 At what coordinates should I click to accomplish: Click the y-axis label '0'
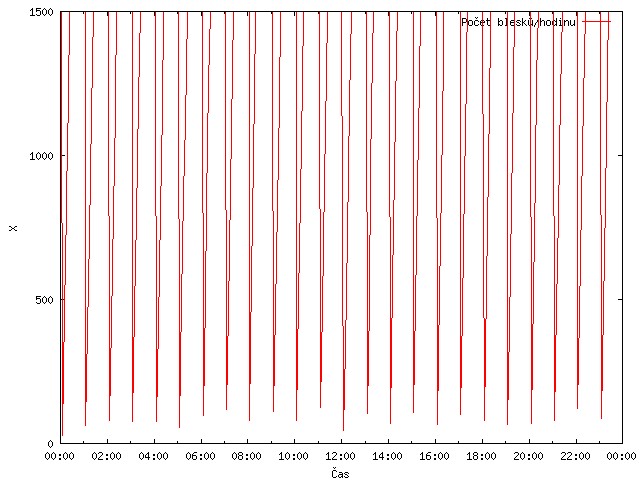(x=51, y=444)
